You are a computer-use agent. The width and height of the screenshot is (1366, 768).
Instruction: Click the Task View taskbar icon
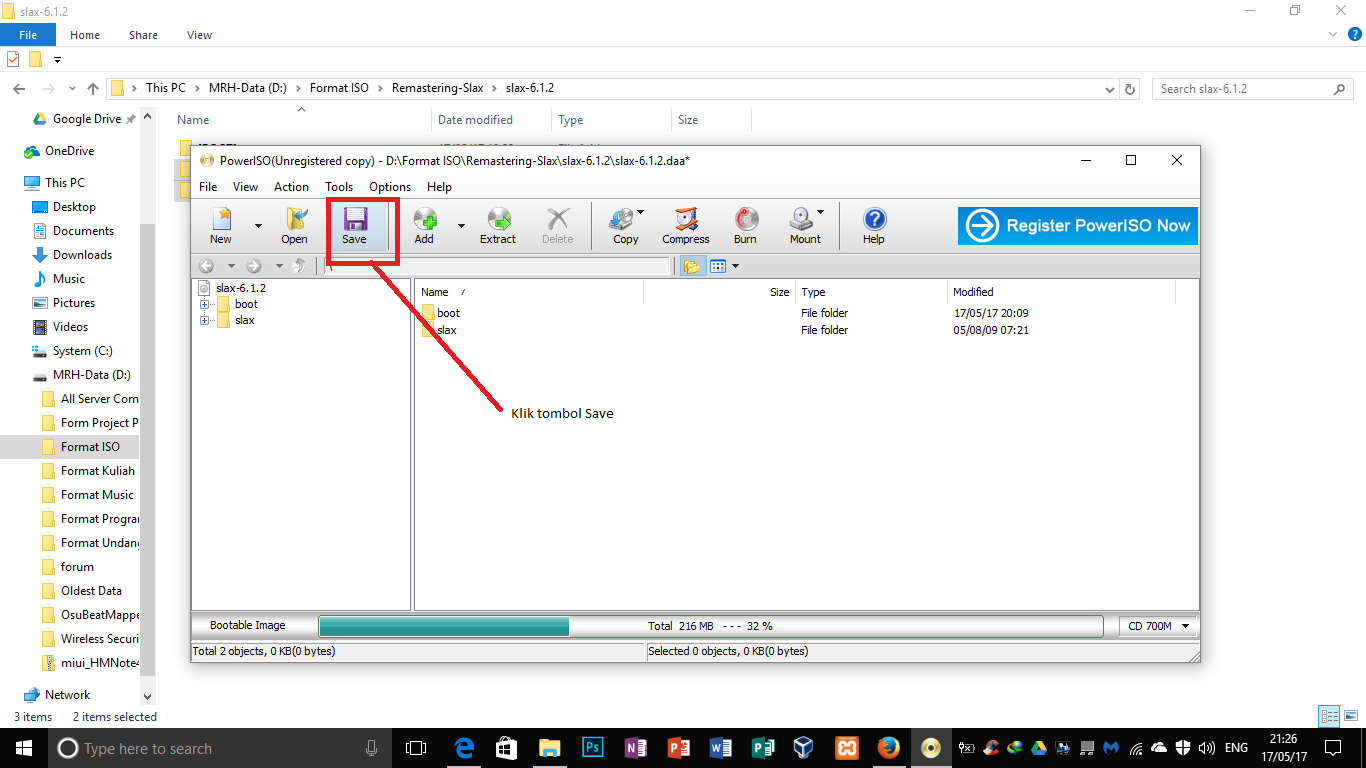[x=416, y=748]
